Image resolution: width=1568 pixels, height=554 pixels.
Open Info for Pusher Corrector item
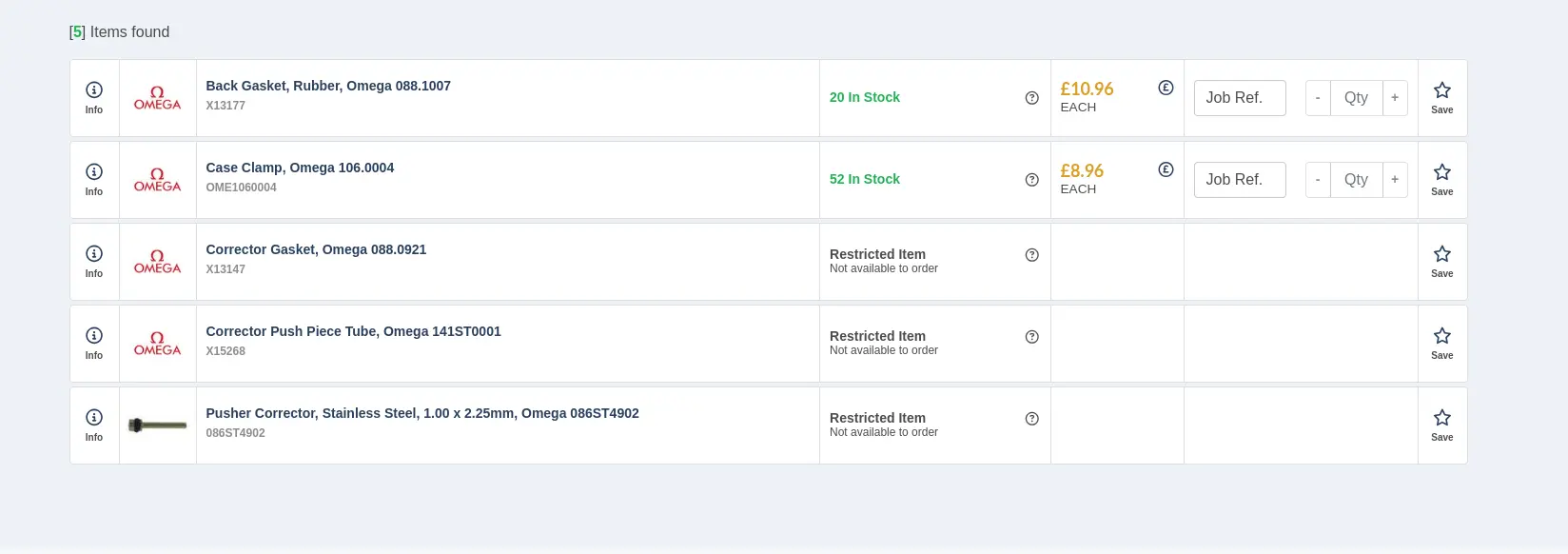pos(94,425)
